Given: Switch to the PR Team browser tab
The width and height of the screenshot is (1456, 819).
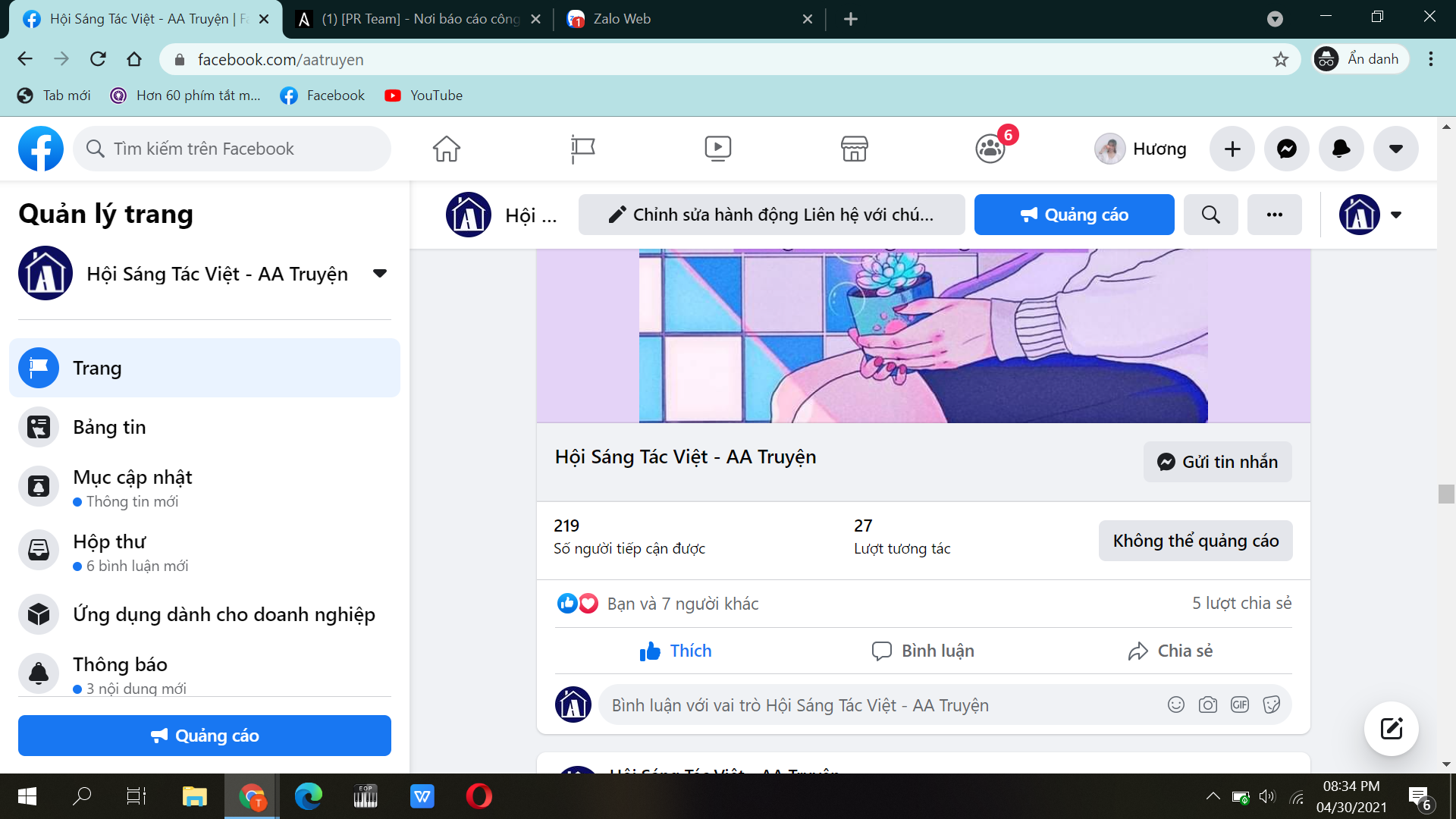Looking at the screenshot, I should tap(418, 19).
